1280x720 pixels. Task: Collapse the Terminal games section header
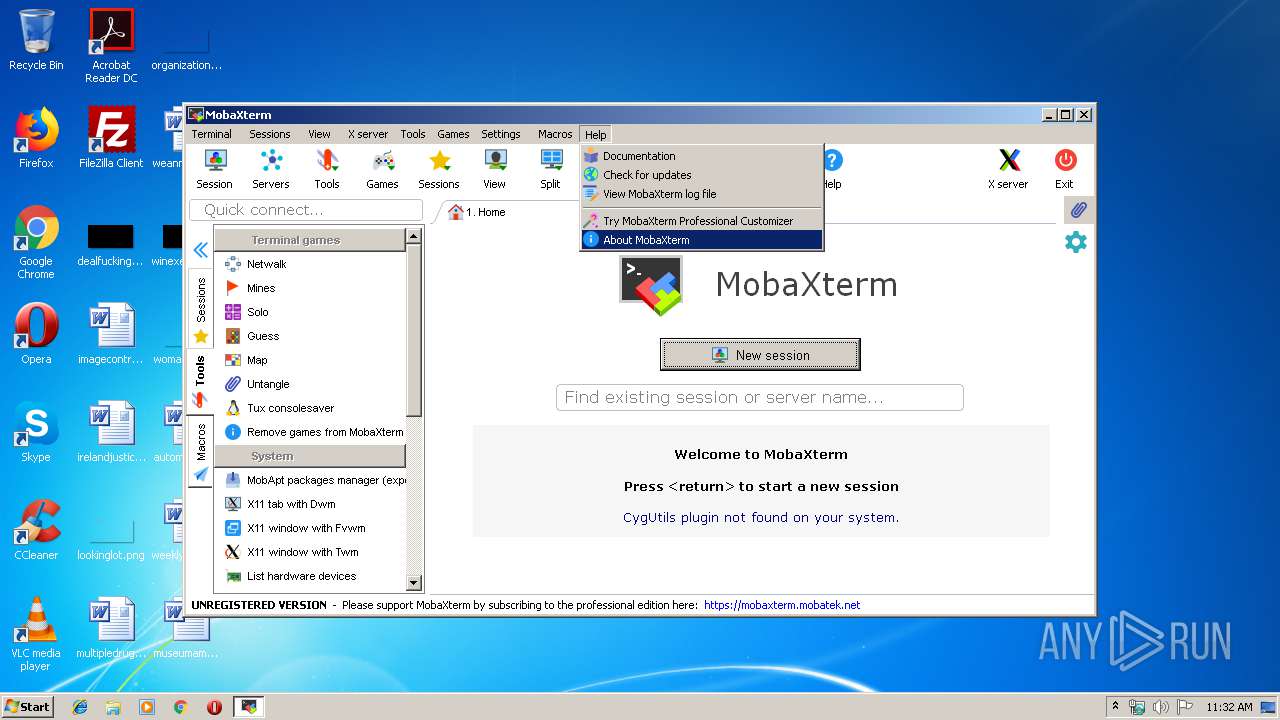pyautogui.click(x=310, y=240)
